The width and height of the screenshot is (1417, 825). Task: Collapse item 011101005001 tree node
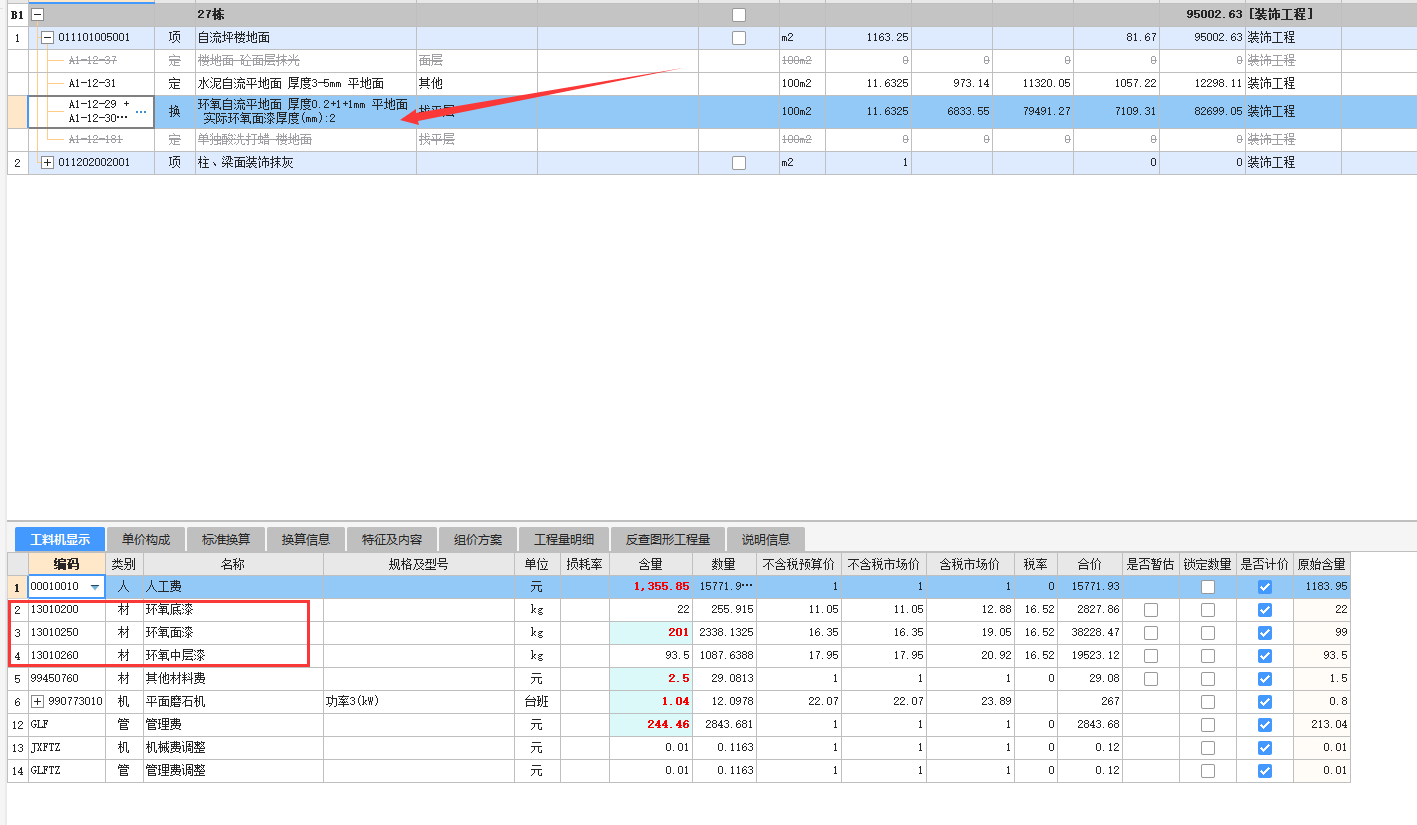[46, 38]
